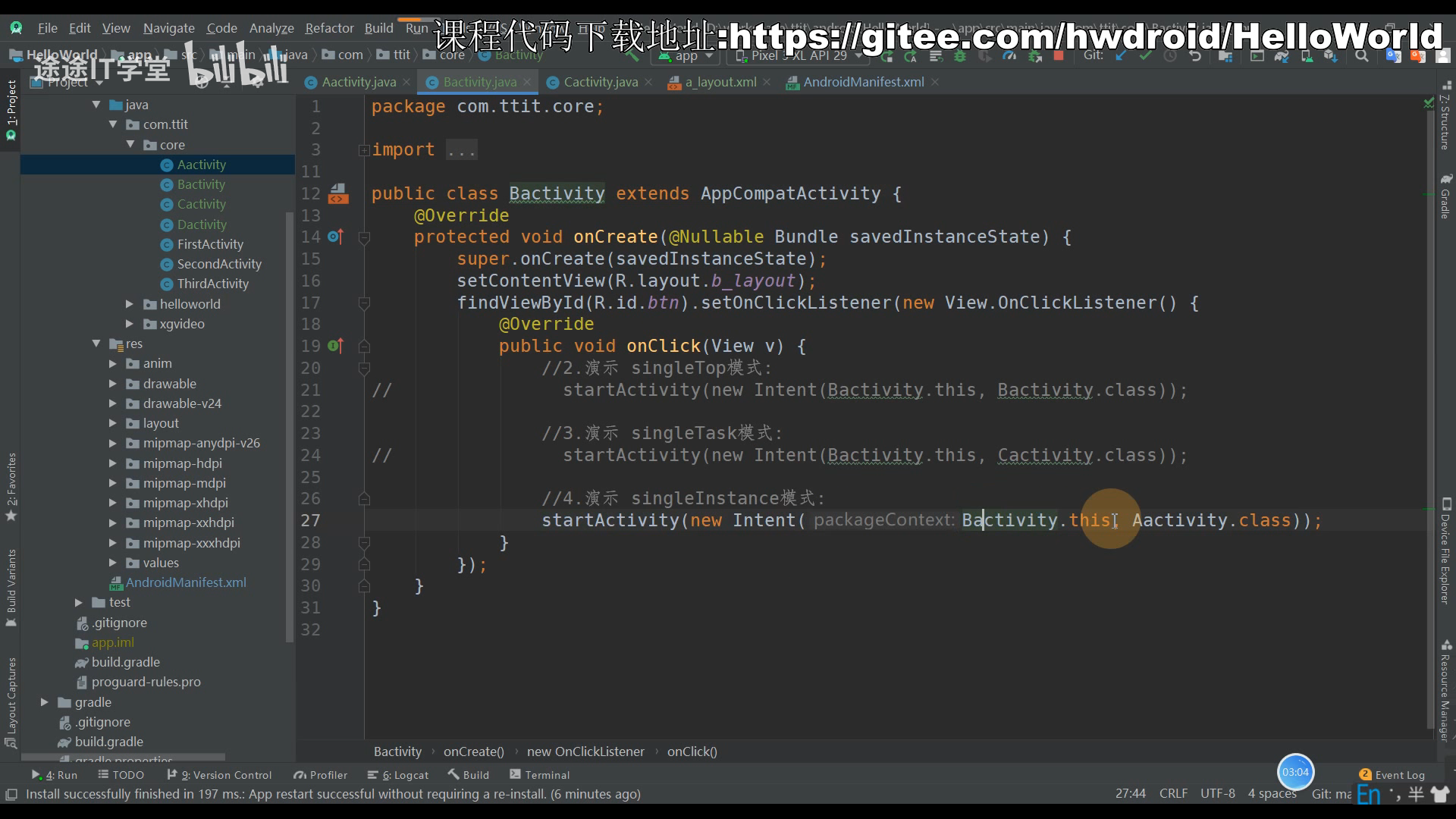1456x819 pixels.
Task: Open the Profiler tool window
Action: (x=321, y=775)
